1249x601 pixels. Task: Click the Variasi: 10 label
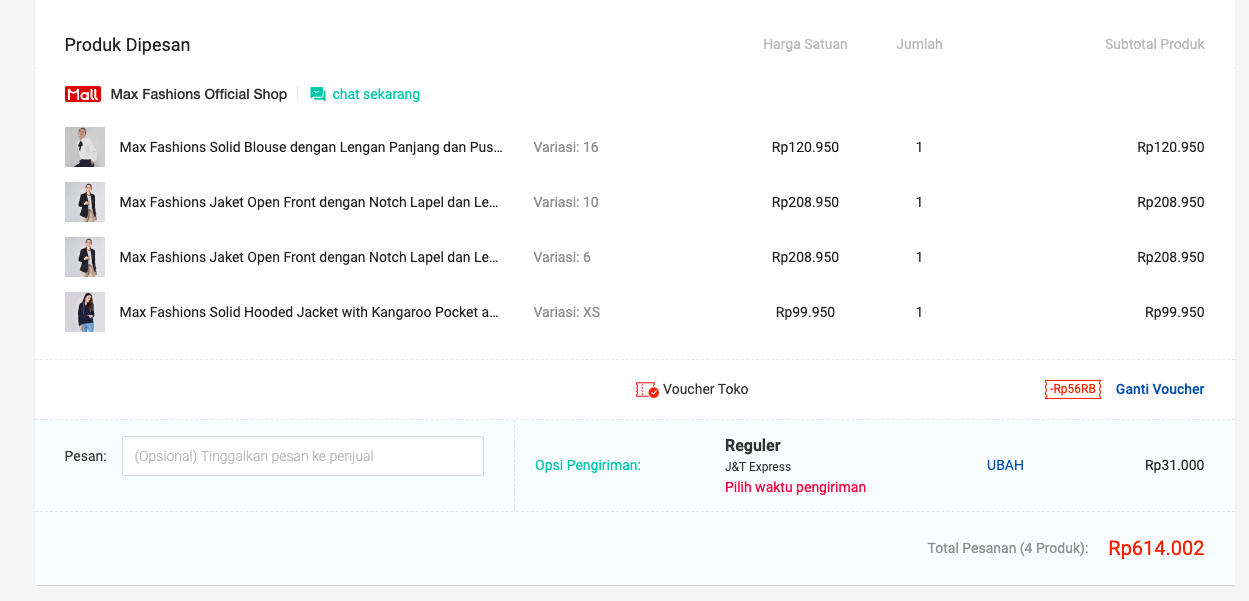pyautogui.click(x=566, y=202)
